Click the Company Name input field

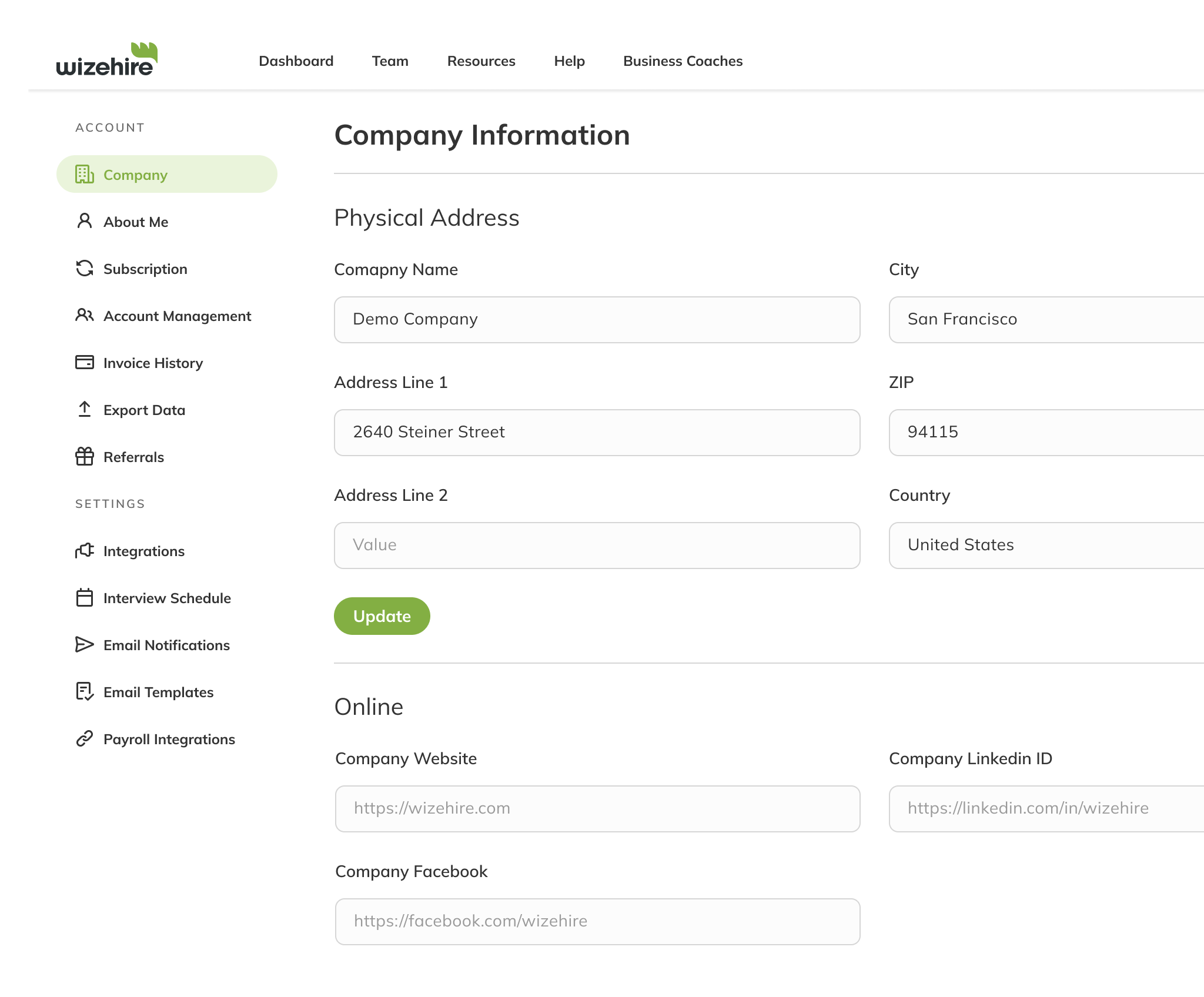tap(597, 319)
